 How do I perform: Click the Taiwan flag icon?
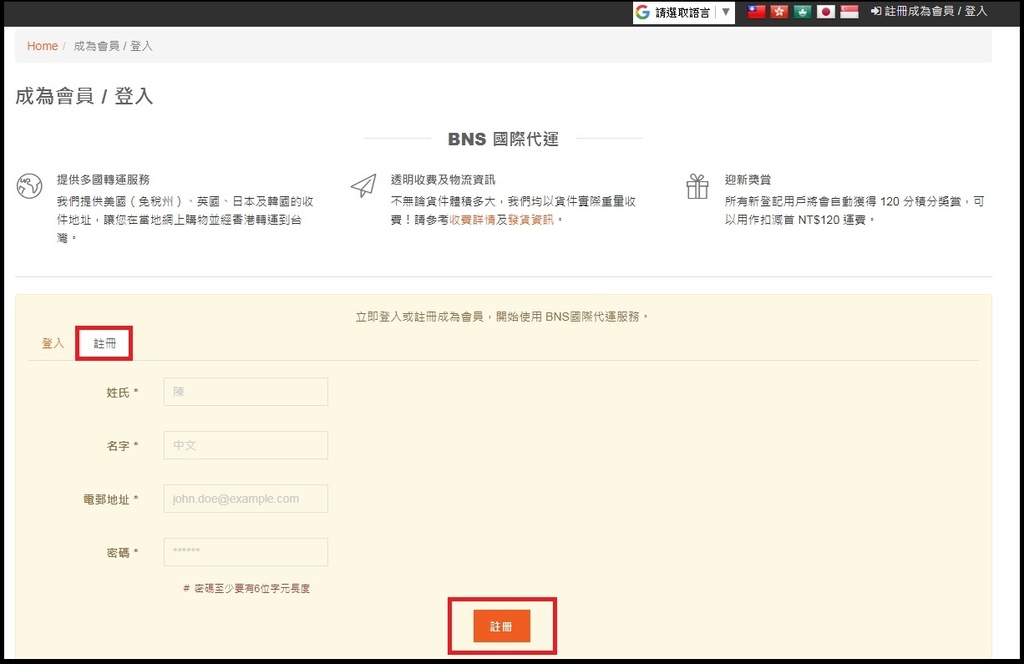tap(757, 12)
